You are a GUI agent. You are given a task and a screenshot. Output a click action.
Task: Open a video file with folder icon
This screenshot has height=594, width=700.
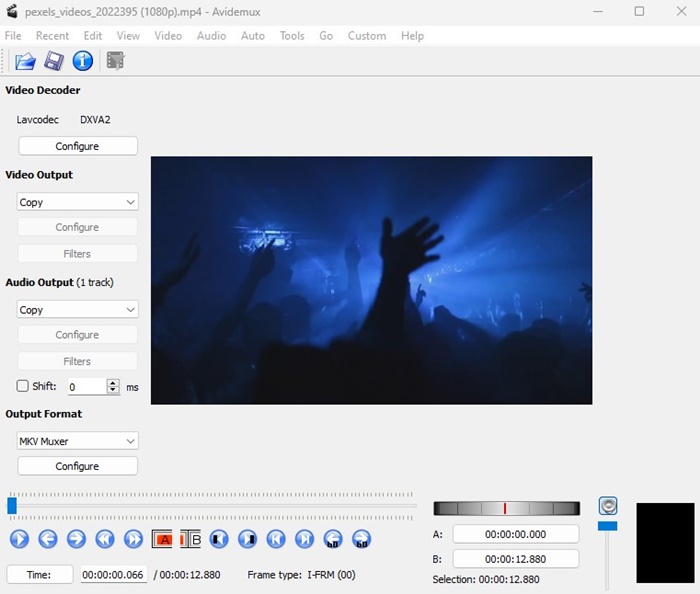[25, 61]
